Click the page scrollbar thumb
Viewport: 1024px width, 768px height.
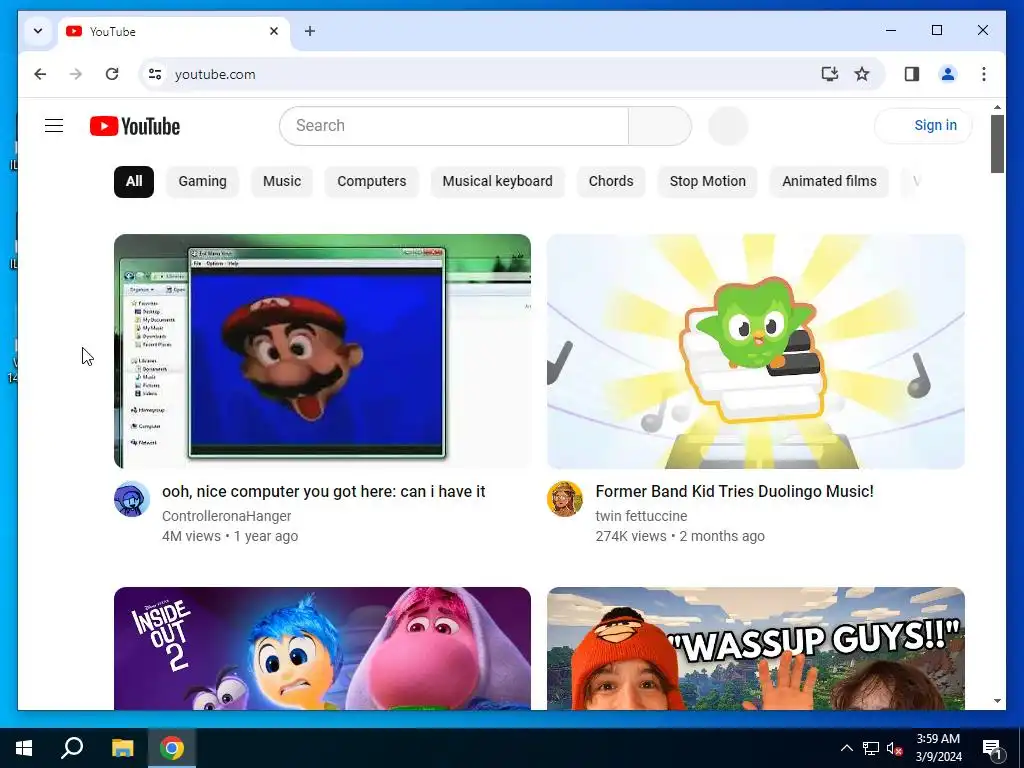[x=997, y=144]
